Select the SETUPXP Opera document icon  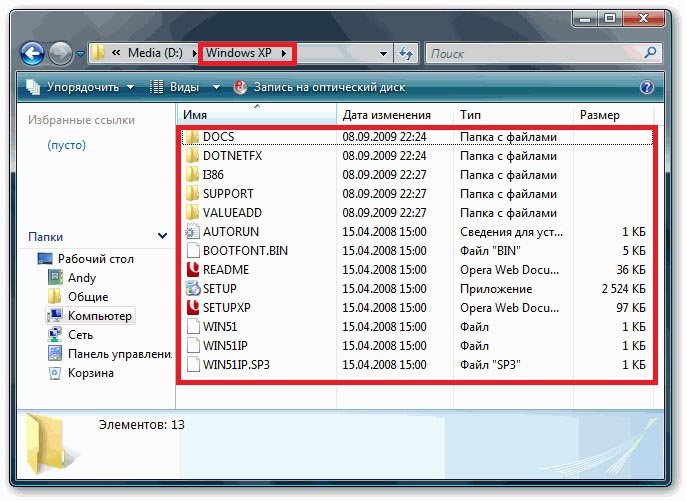(x=192, y=308)
